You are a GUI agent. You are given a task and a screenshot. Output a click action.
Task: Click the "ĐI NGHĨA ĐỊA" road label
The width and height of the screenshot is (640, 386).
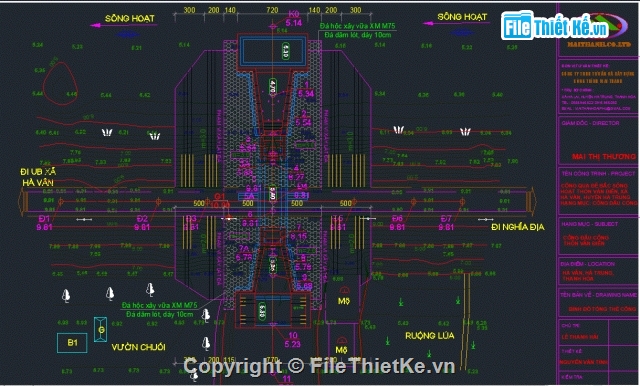pyautogui.click(x=518, y=227)
